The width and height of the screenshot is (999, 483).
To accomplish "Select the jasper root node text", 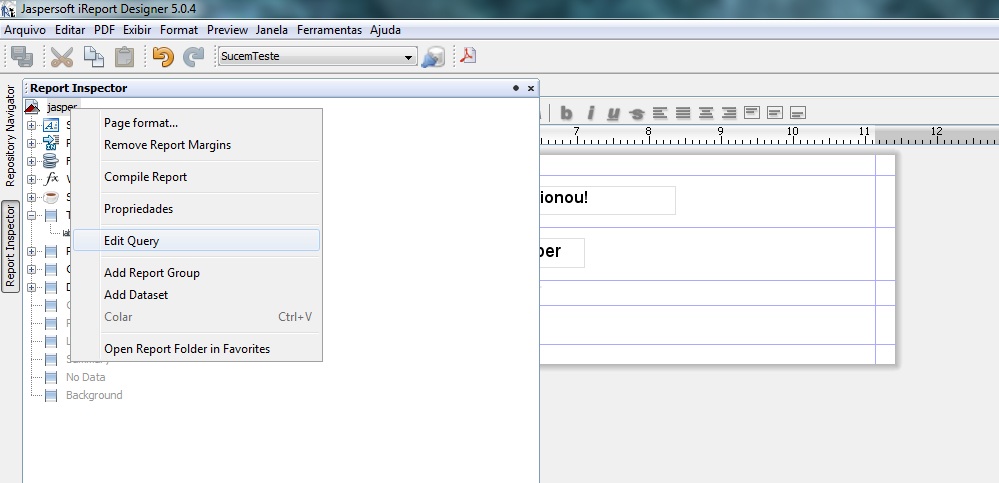I will coord(62,107).
